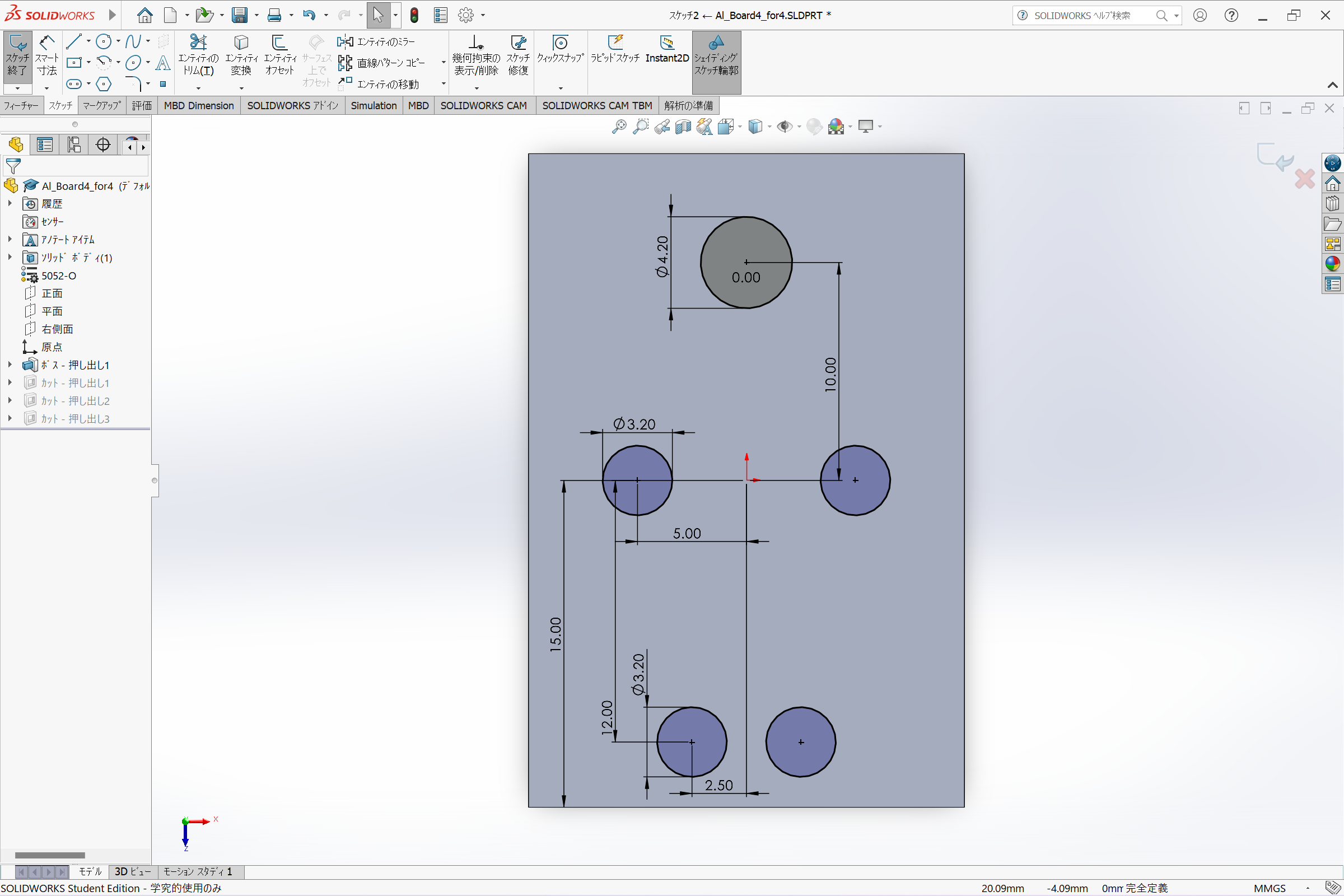This screenshot has width=1344, height=896.
Task: Click the MMGS unit system status
Action: (1269, 888)
